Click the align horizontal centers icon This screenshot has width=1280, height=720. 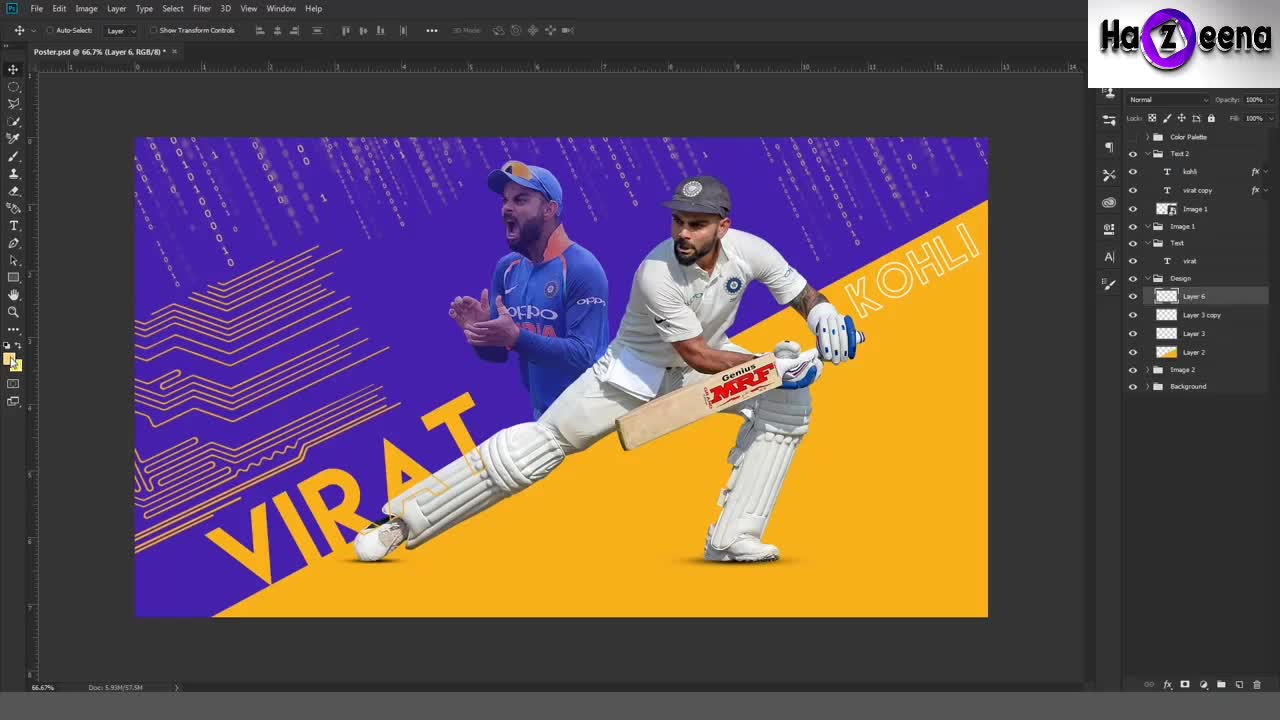click(x=277, y=30)
